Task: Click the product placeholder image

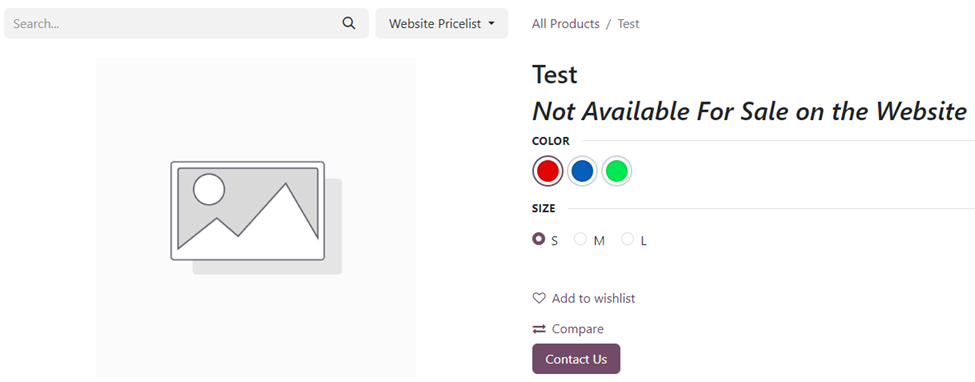Action: [x=256, y=218]
